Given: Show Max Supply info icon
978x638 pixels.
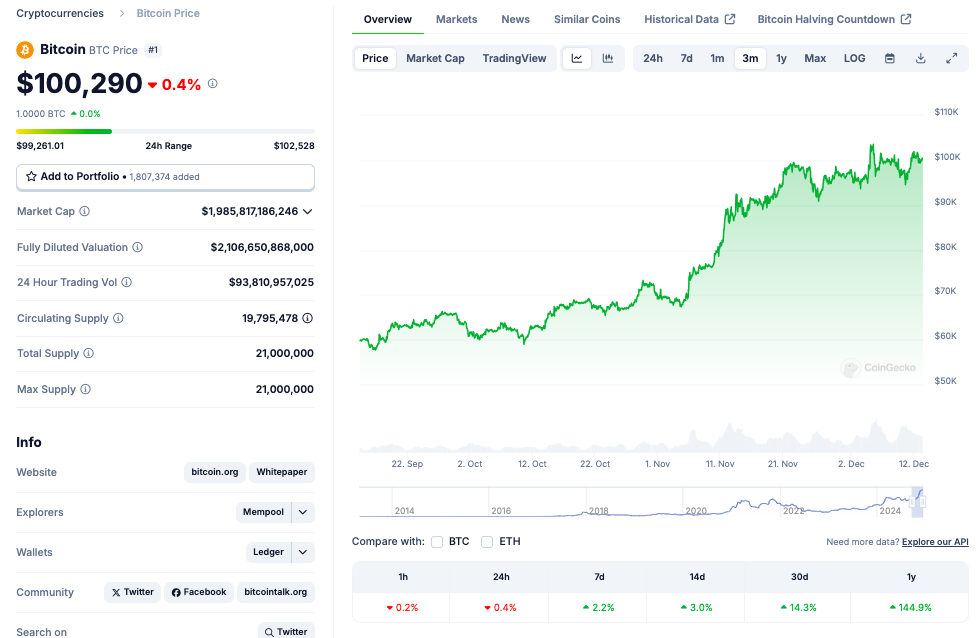Looking at the screenshot, I should [85, 389].
